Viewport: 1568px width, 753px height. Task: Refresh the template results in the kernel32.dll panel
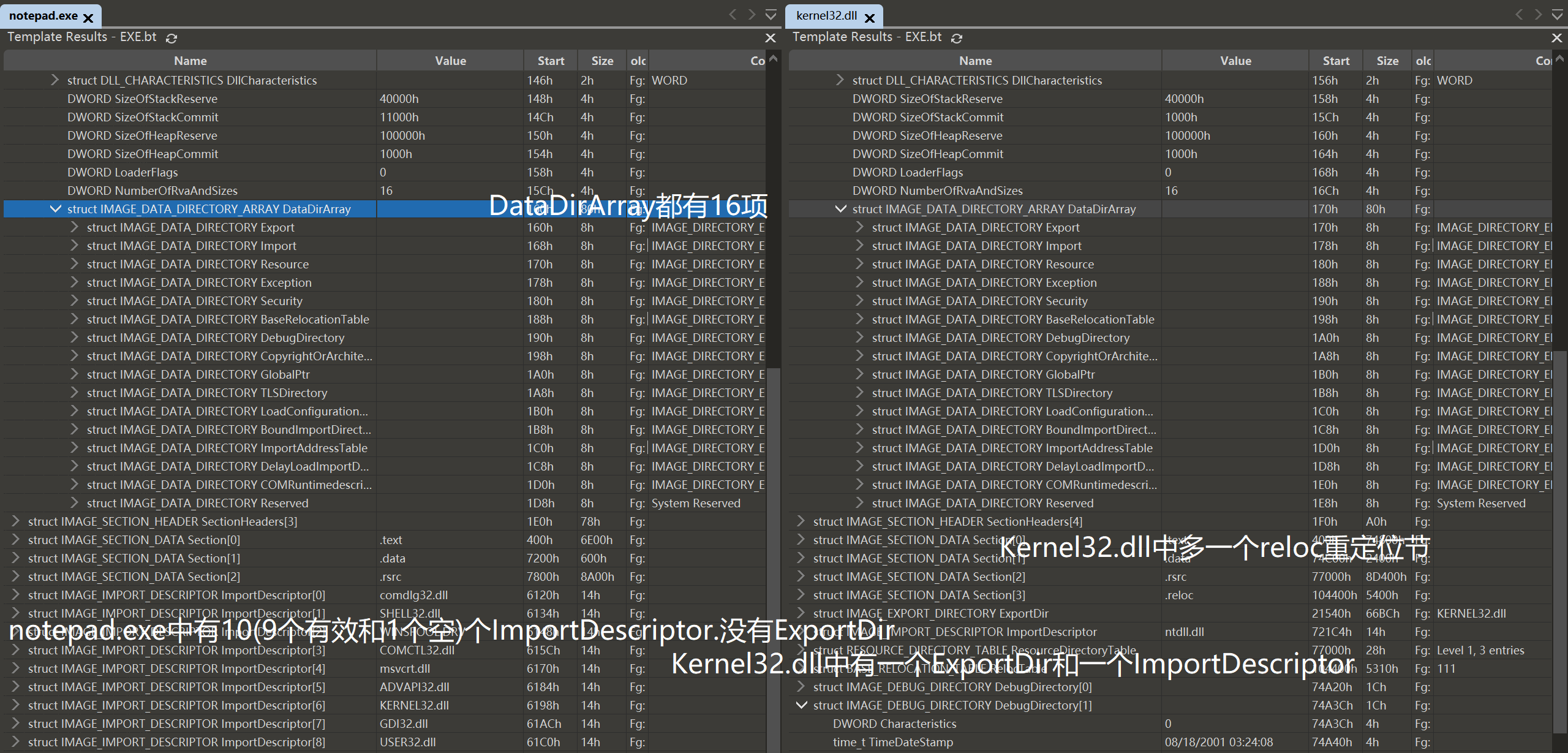pos(957,38)
